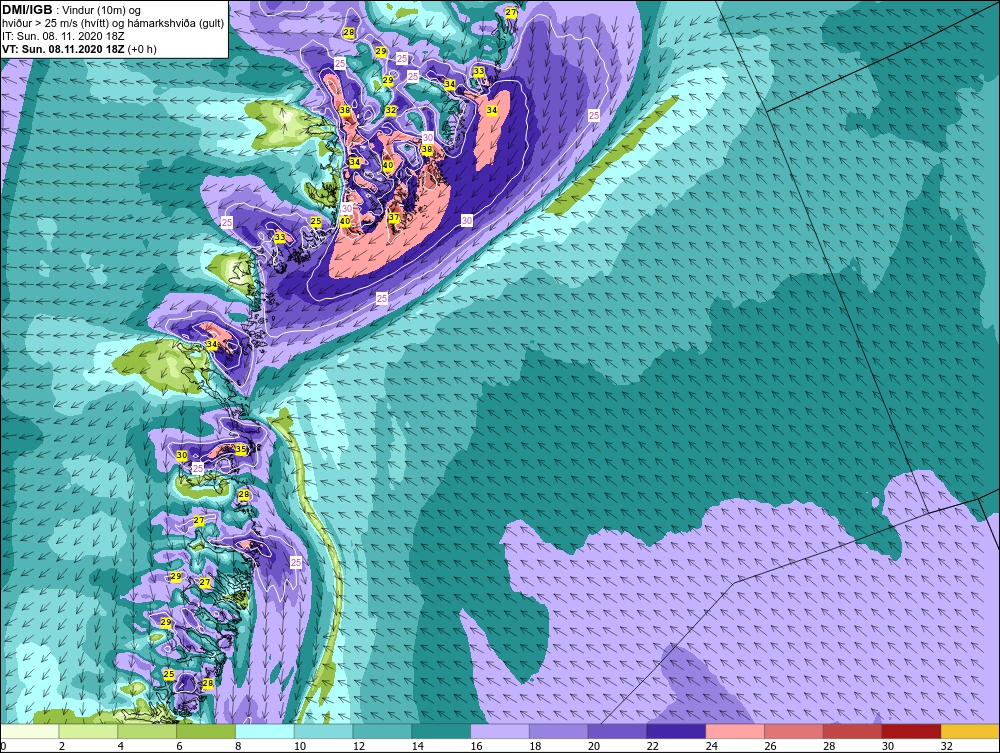This screenshot has width=1000, height=753.
Task: Pick the 30–32 m/s dark red legend swatch
Action: [x=911, y=731]
